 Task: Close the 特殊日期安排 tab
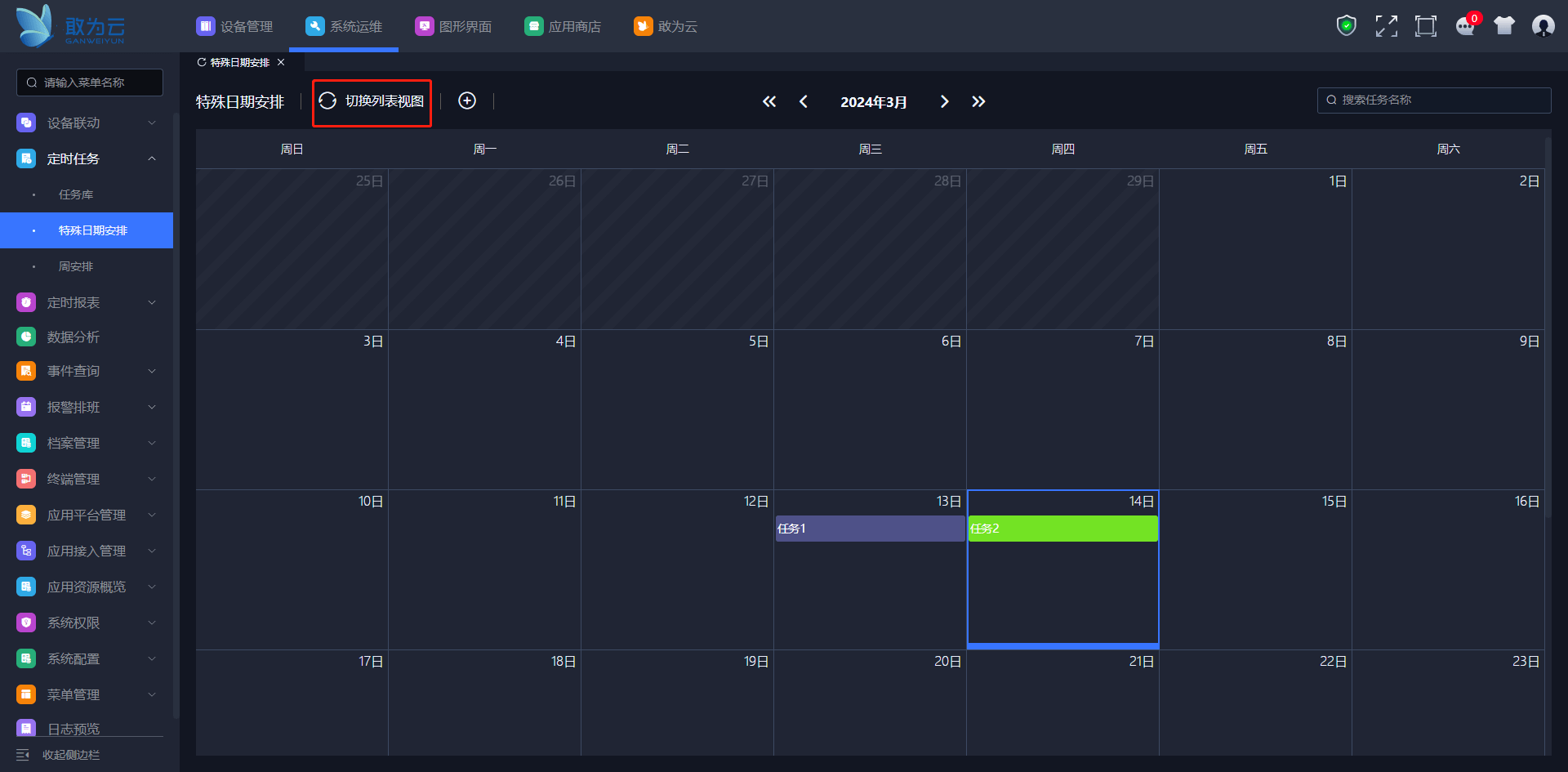click(281, 62)
